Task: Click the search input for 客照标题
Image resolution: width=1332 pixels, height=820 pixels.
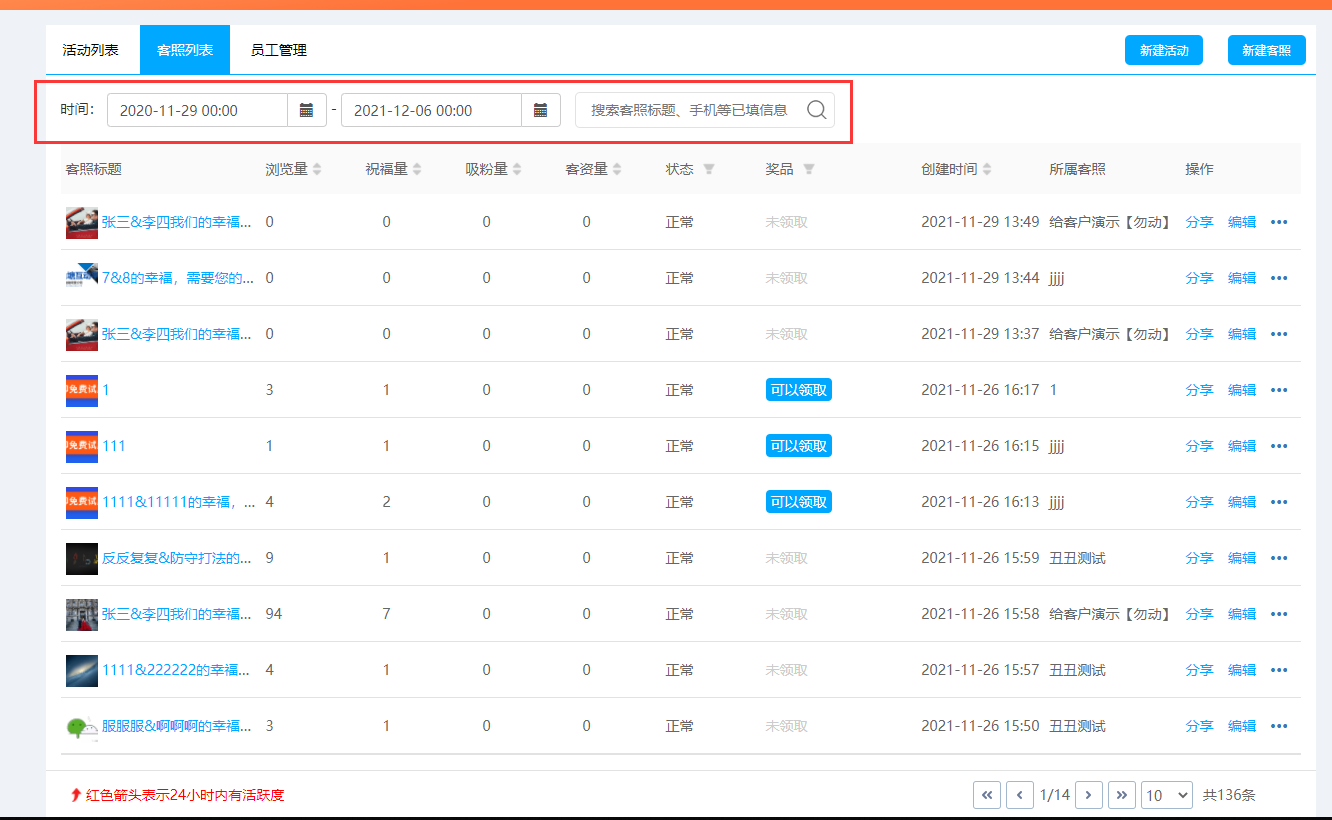Action: tap(690, 110)
